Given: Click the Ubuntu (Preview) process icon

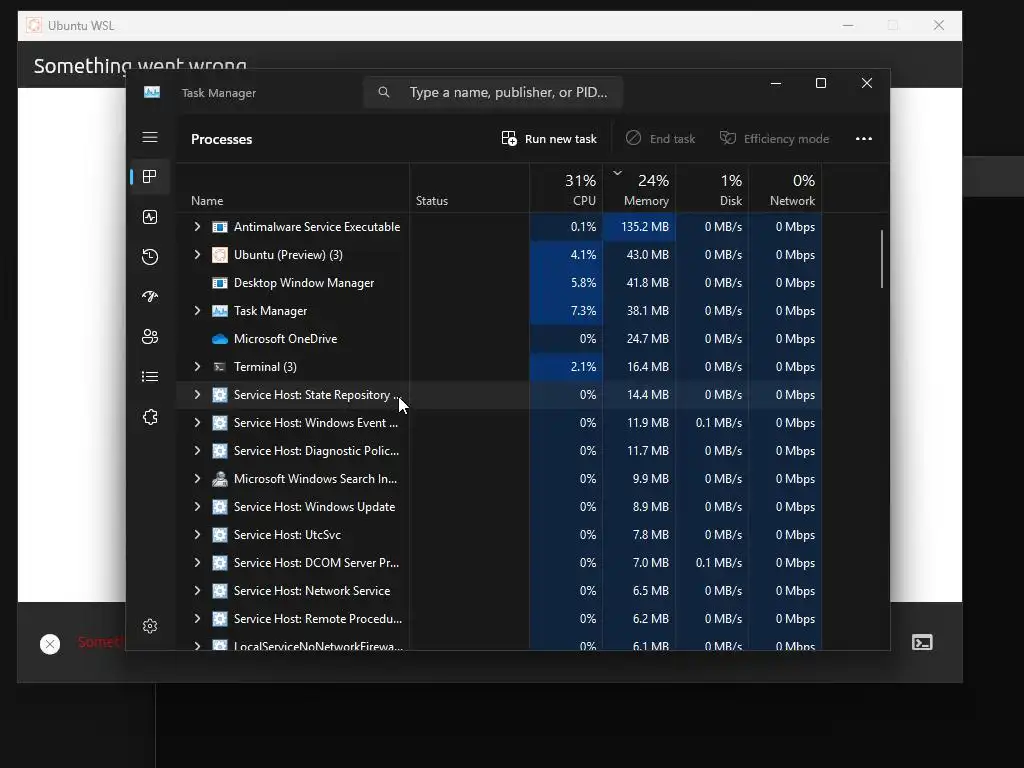Looking at the screenshot, I should (x=220, y=255).
